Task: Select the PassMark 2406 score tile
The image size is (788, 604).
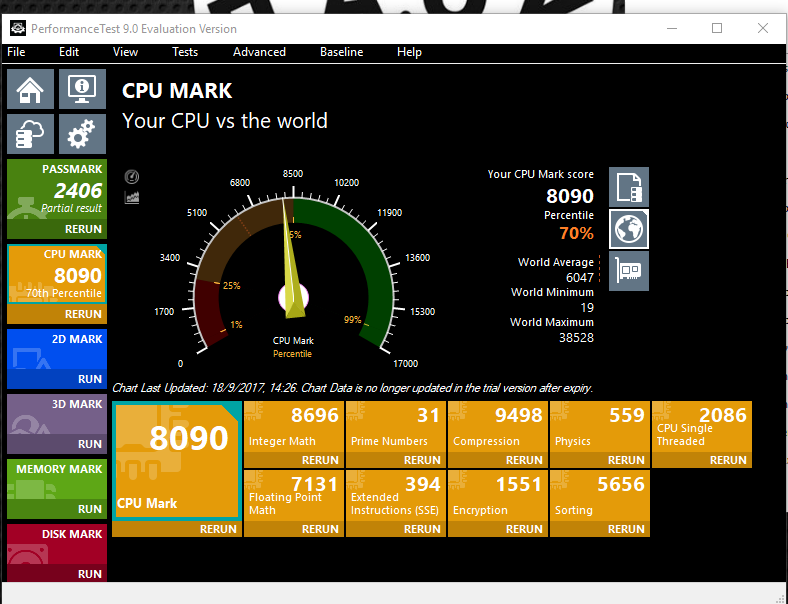Action: click(57, 191)
